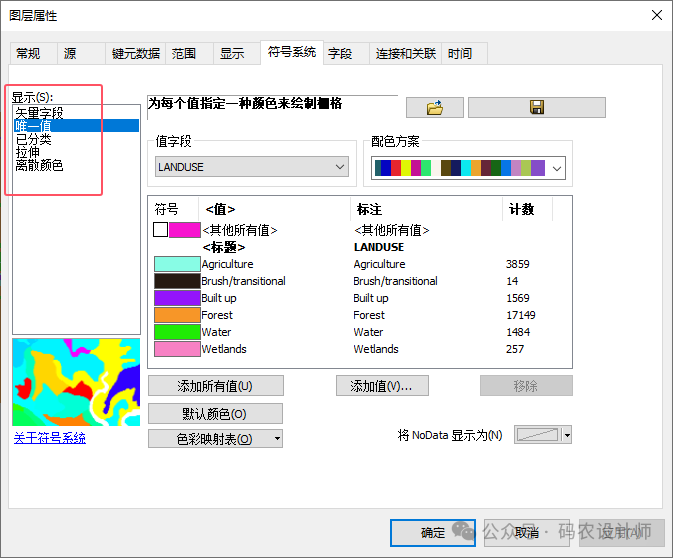Image resolution: width=673 pixels, height=558 pixels.
Task: Click the 添加所有值 button
Action: coord(215,386)
